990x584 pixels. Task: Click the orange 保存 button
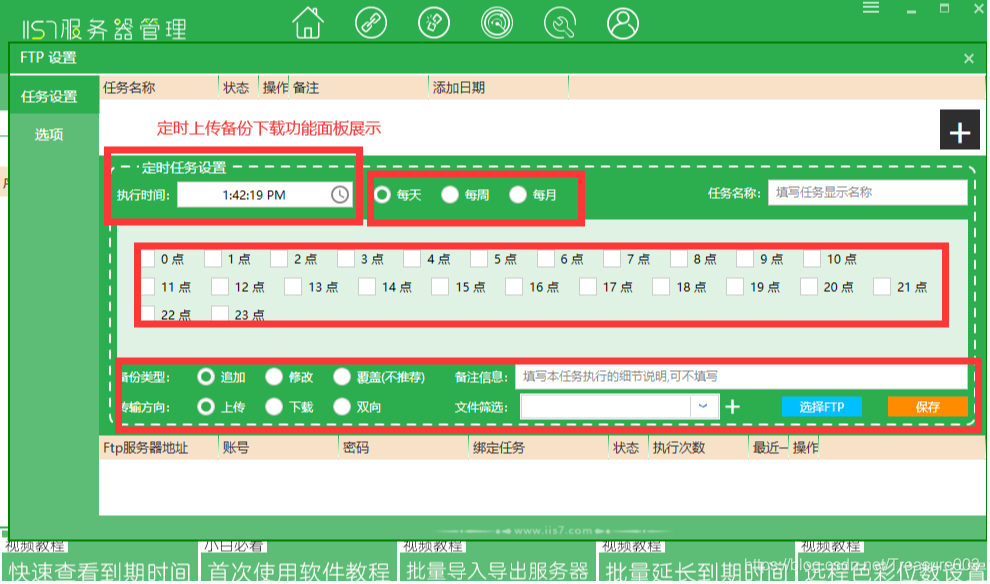(x=927, y=407)
